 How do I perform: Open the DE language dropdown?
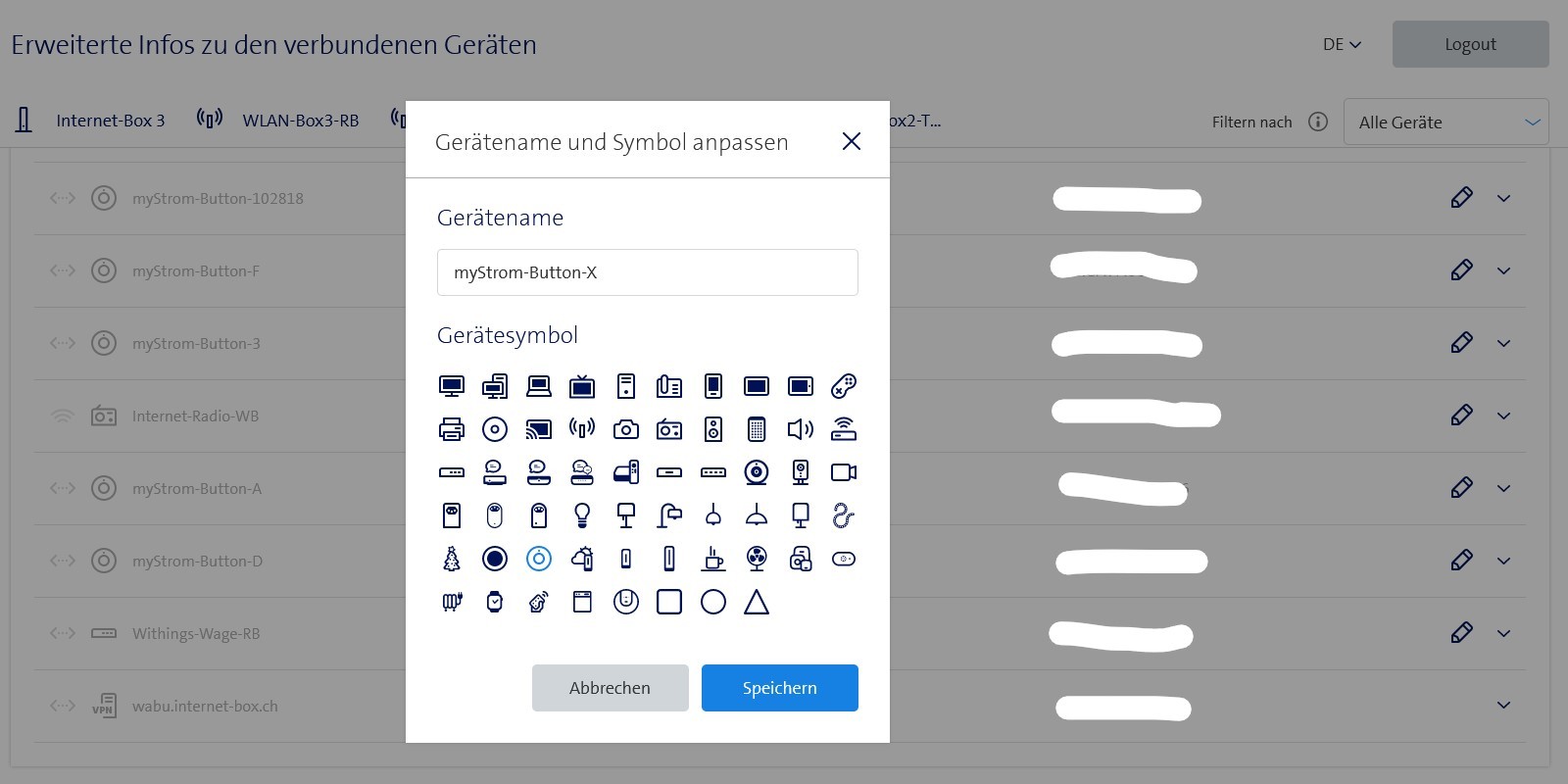tap(1342, 44)
